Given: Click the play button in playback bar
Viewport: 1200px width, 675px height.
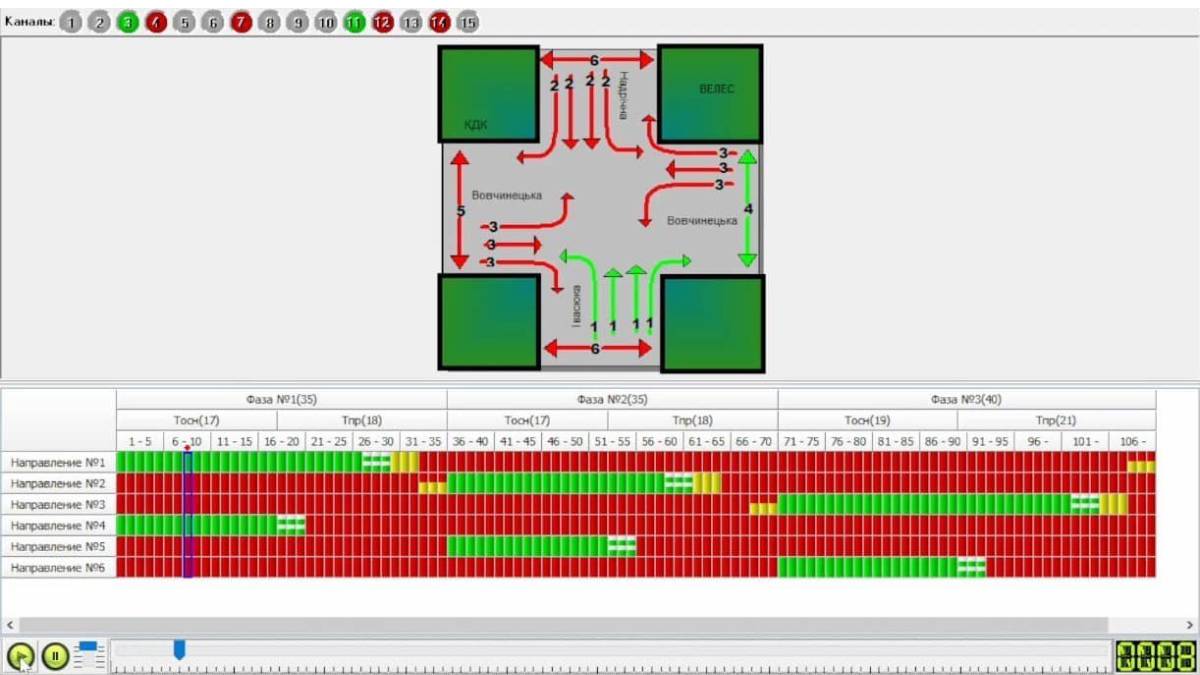Looking at the screenshot, I should (x=20, y=656).
